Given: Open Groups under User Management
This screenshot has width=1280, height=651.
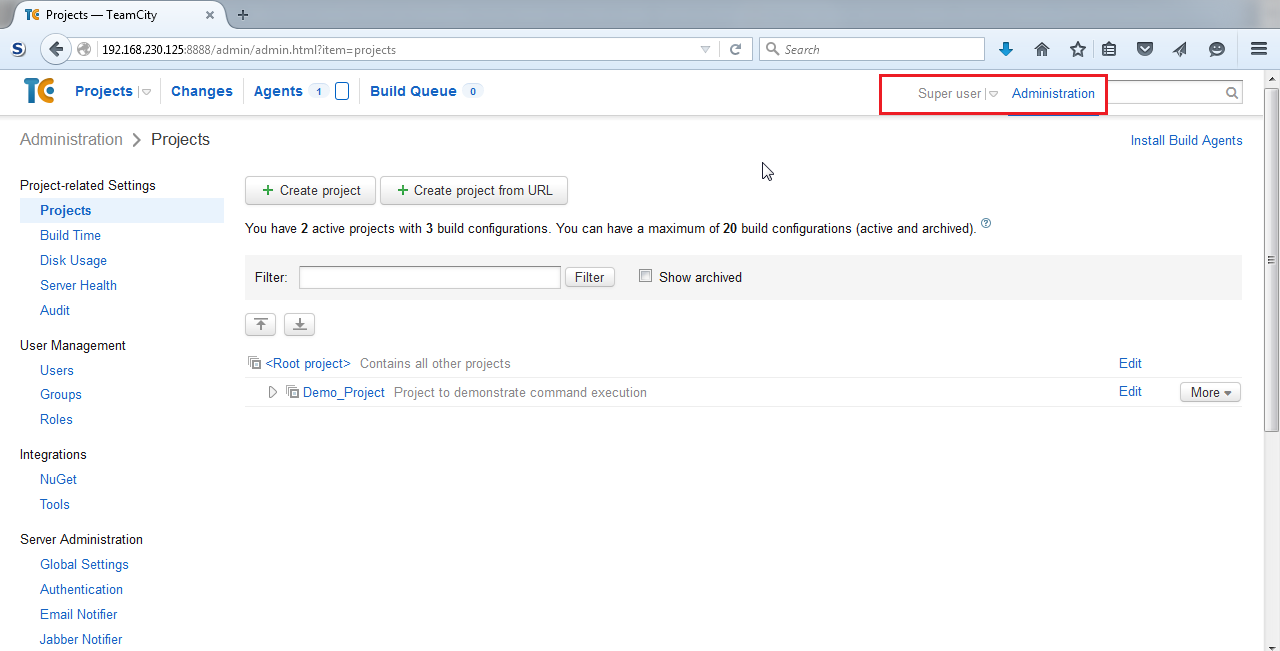Looking at the screenshot, I should coord(61,394).
